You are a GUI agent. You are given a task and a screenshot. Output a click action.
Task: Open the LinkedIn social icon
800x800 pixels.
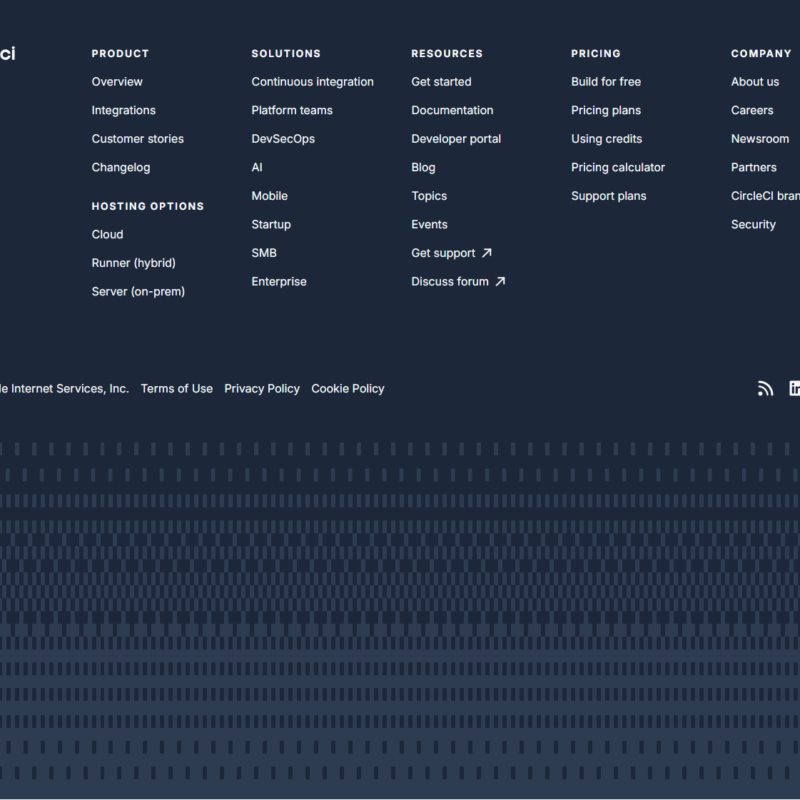point(794,389)
